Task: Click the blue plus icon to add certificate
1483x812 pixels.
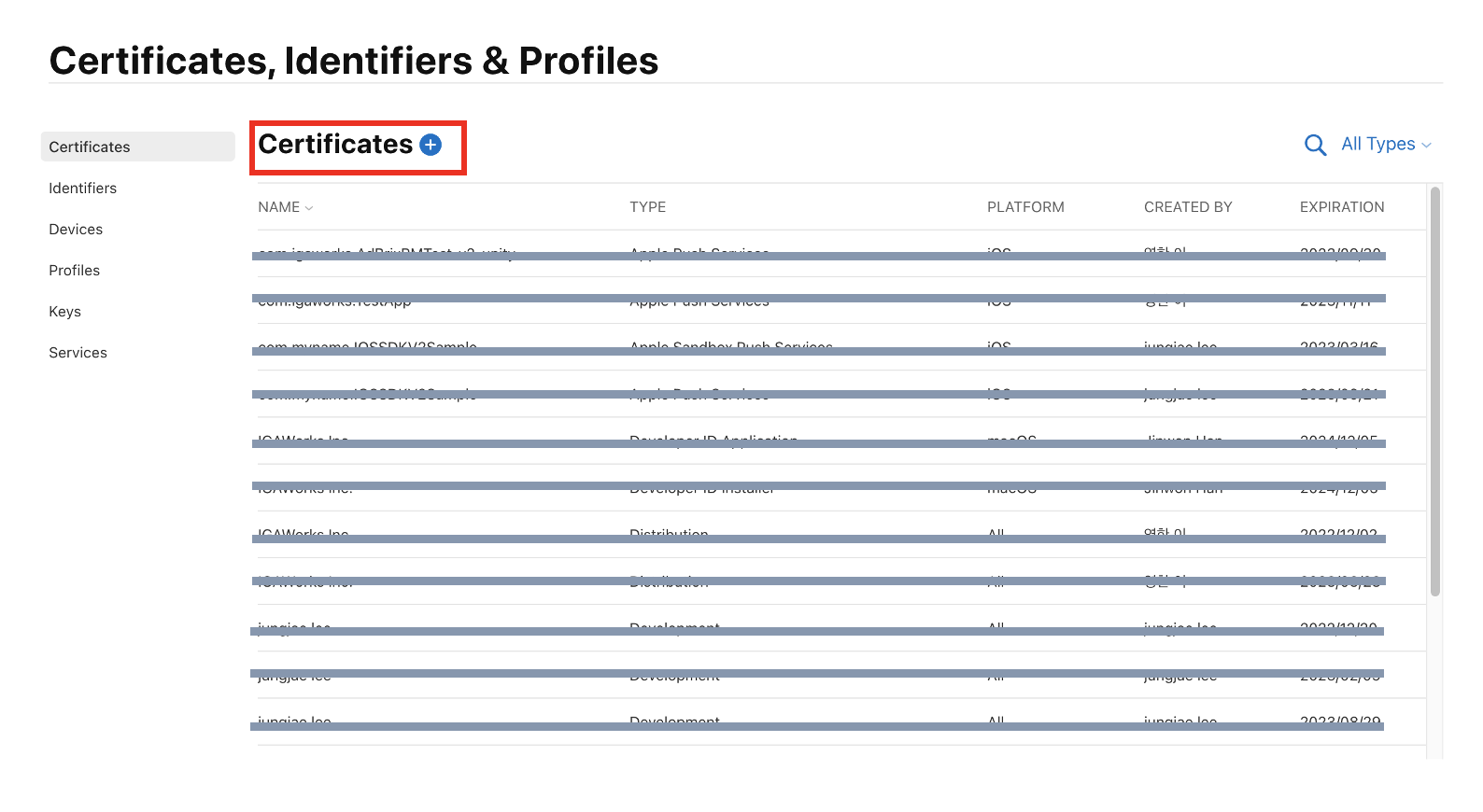Action: (431, 145)
